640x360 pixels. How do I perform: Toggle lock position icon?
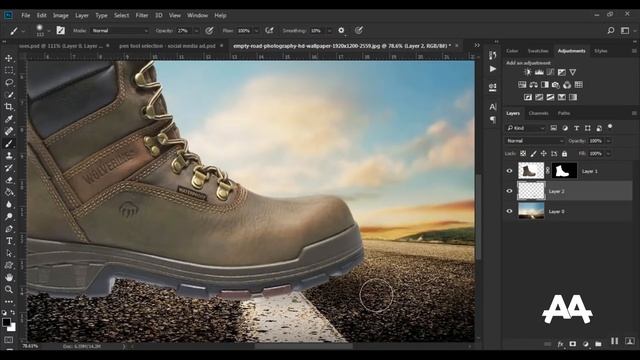543,154
